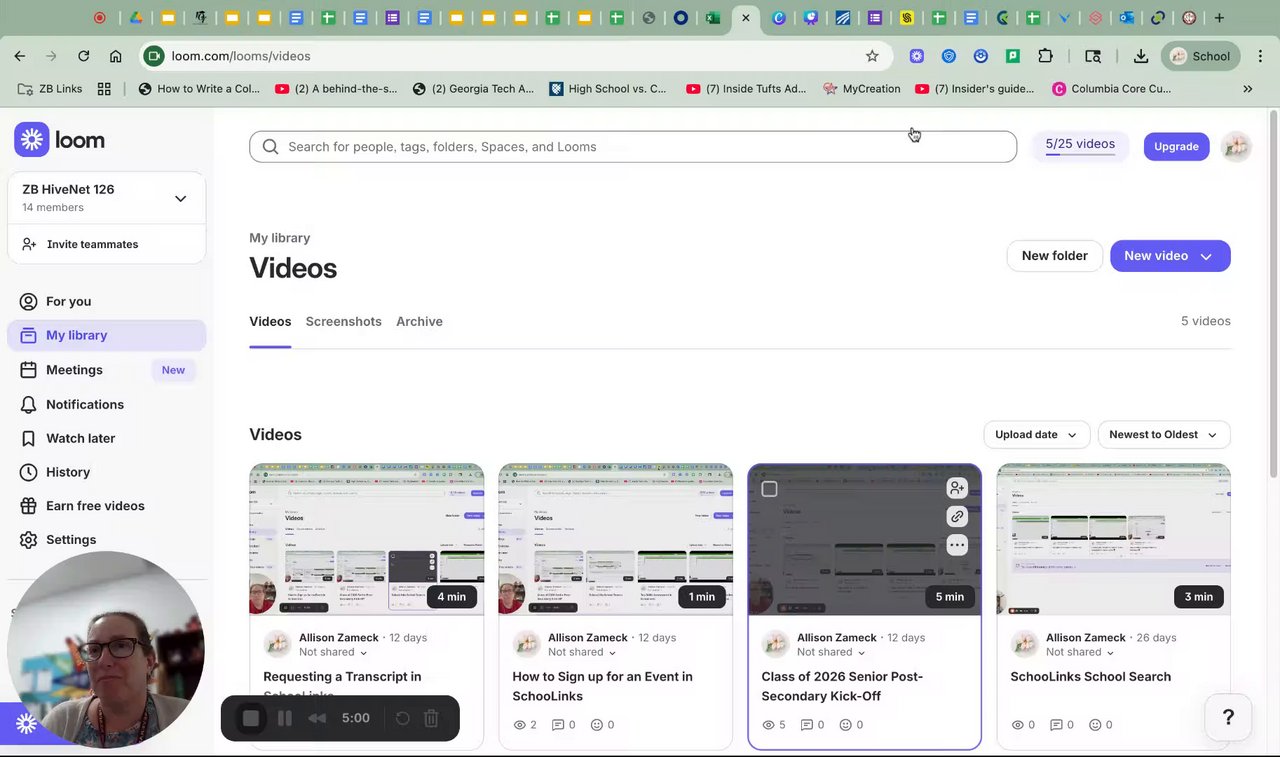This screenshot has height=757, width=1280.
Task: Open the profile avatar menu in Loom header
Action: point(1236,146)
